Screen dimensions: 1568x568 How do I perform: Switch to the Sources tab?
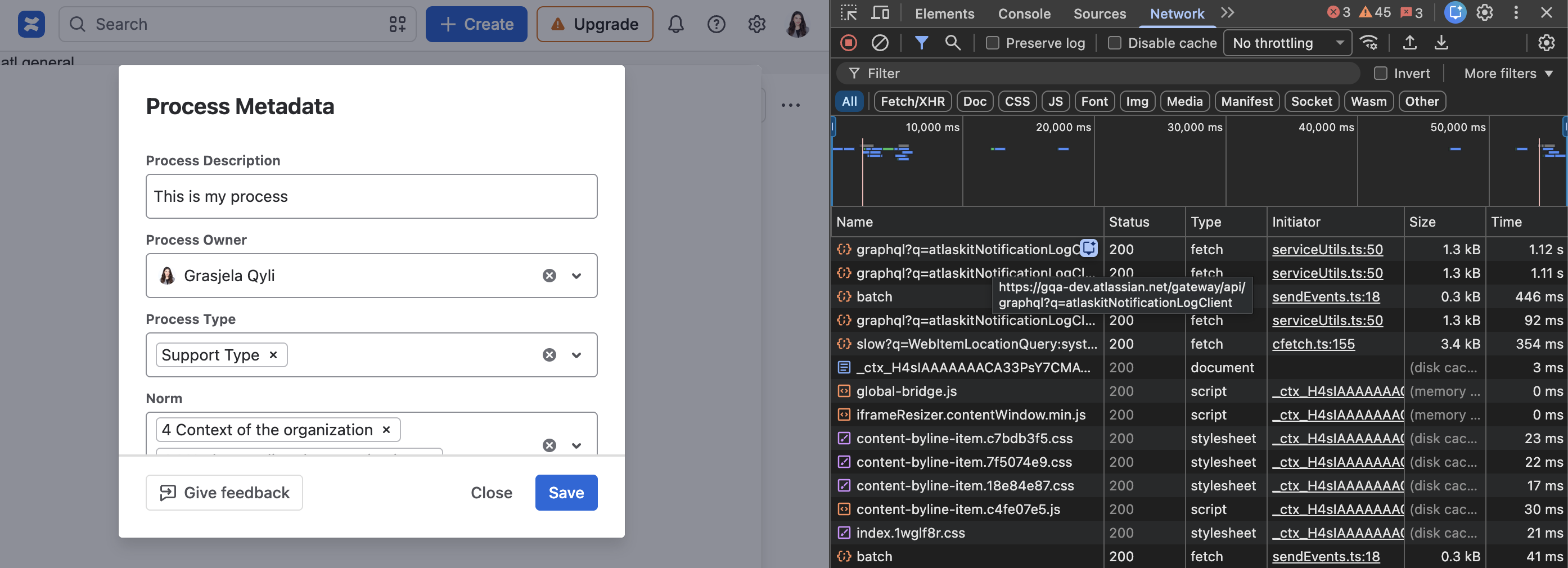pyautogui.click(x=1100, y=13)
